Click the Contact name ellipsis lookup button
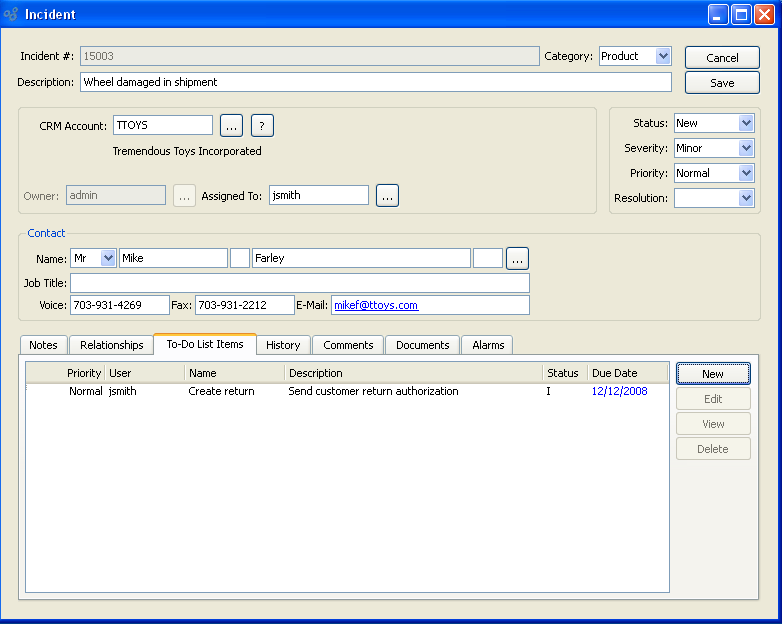The width and height of the screenshot is (782, 624). [x=517, y=258]
